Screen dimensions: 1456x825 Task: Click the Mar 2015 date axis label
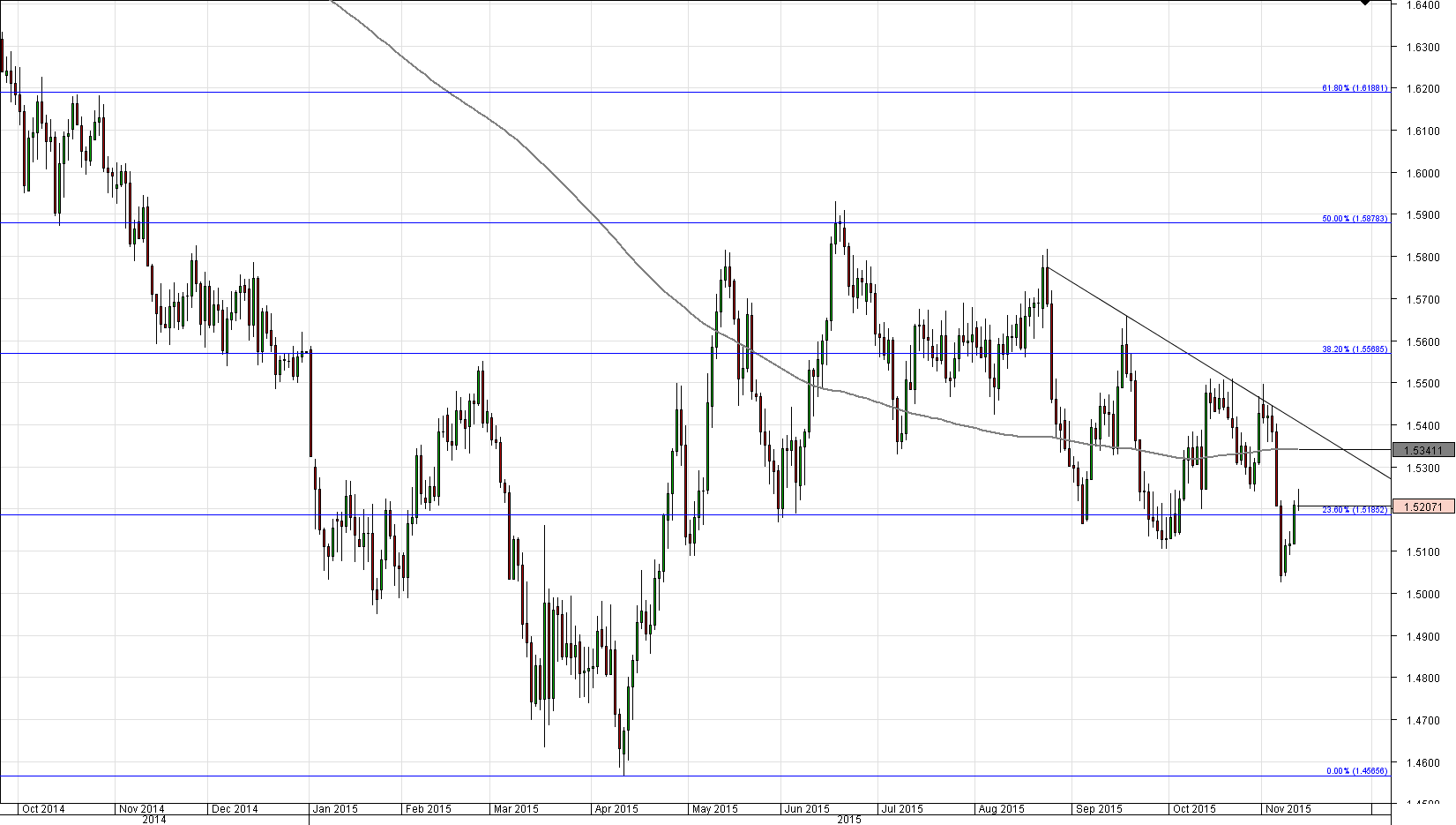516,809
